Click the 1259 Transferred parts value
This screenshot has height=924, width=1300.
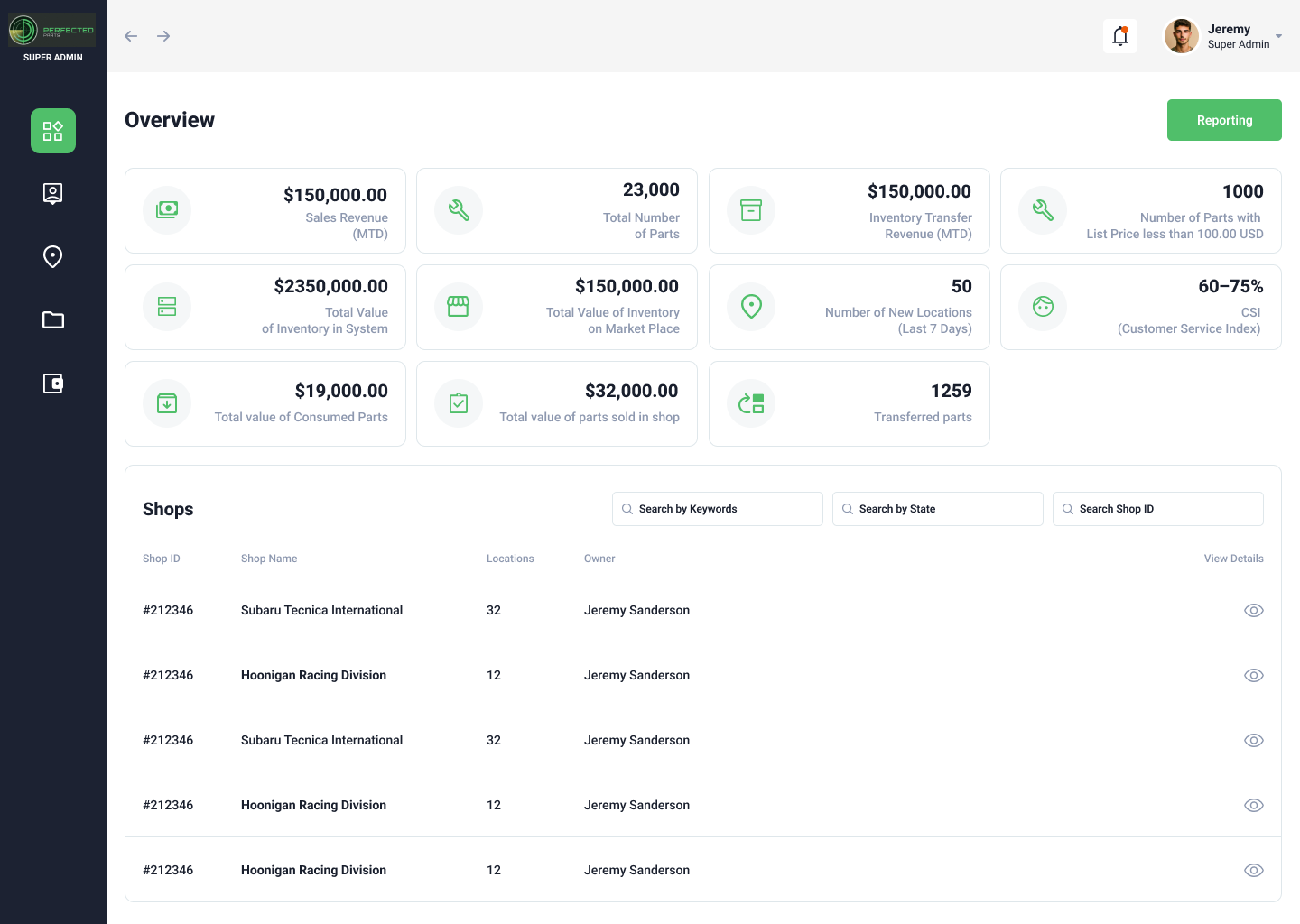[952, 391]
